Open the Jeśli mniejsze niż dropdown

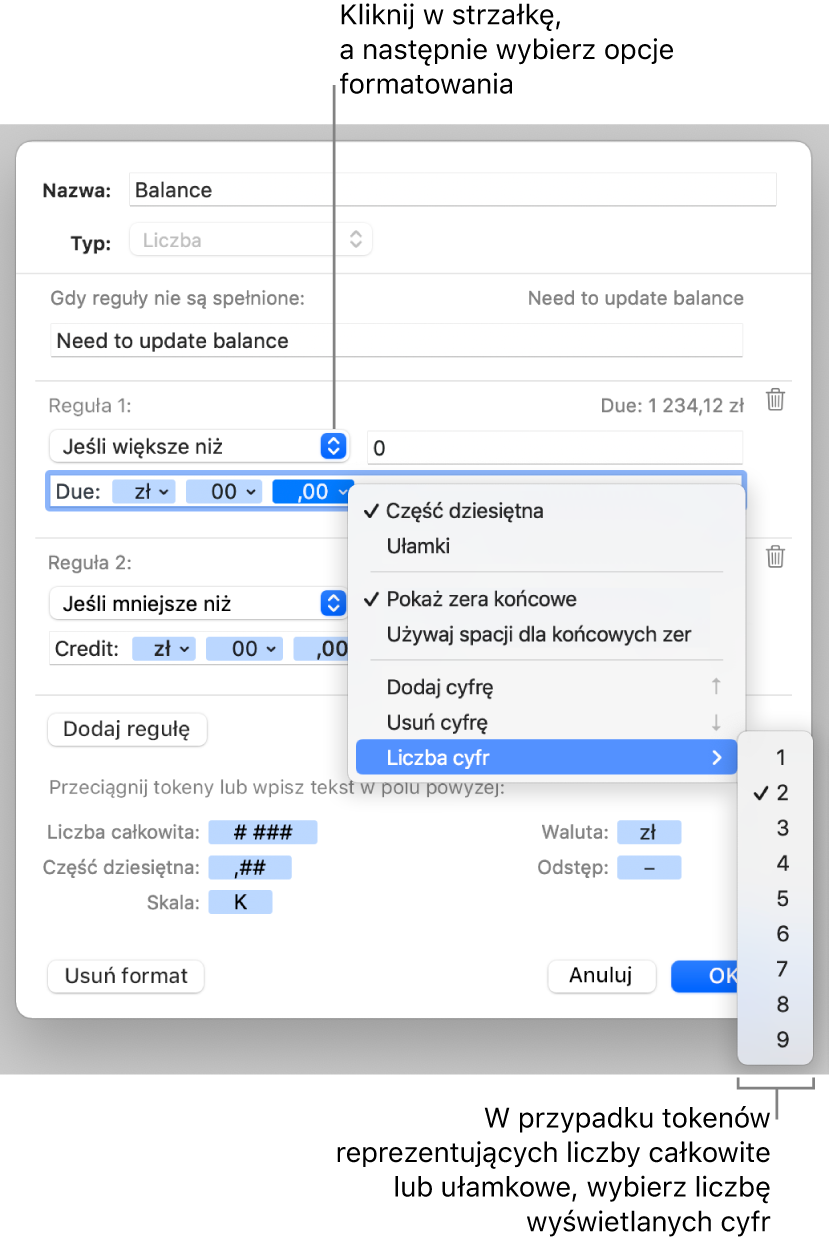point(197,604)
